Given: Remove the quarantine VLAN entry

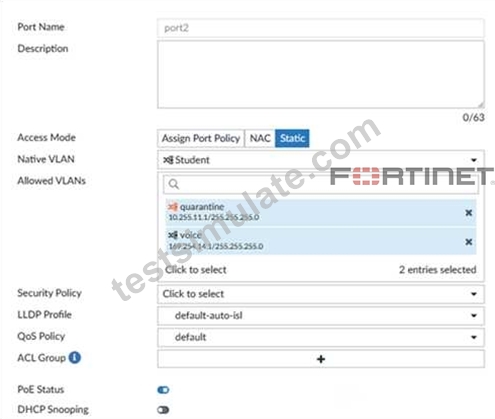Looking at the screenshot, I should coord(468,213).
